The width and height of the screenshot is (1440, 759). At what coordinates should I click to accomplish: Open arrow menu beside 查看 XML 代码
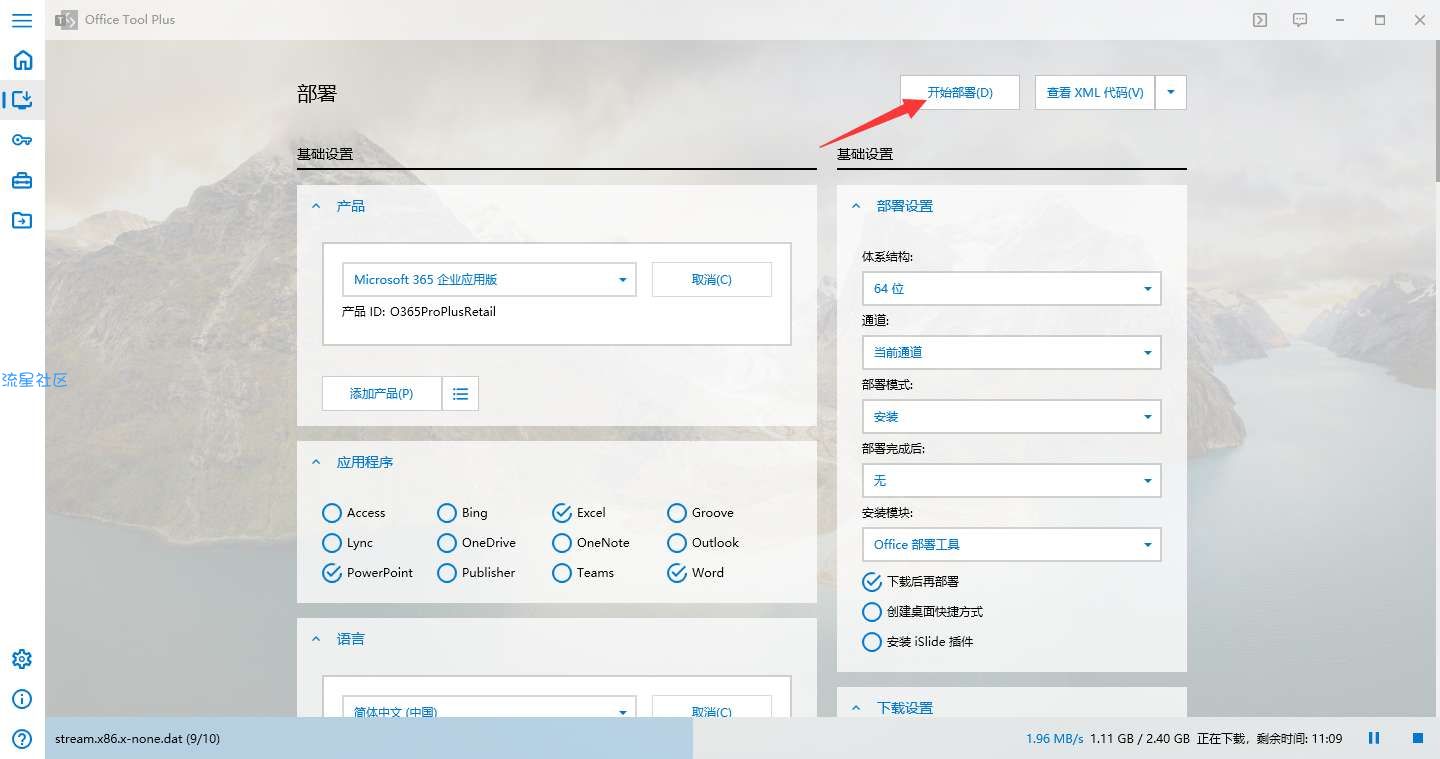coord(1171,93)
